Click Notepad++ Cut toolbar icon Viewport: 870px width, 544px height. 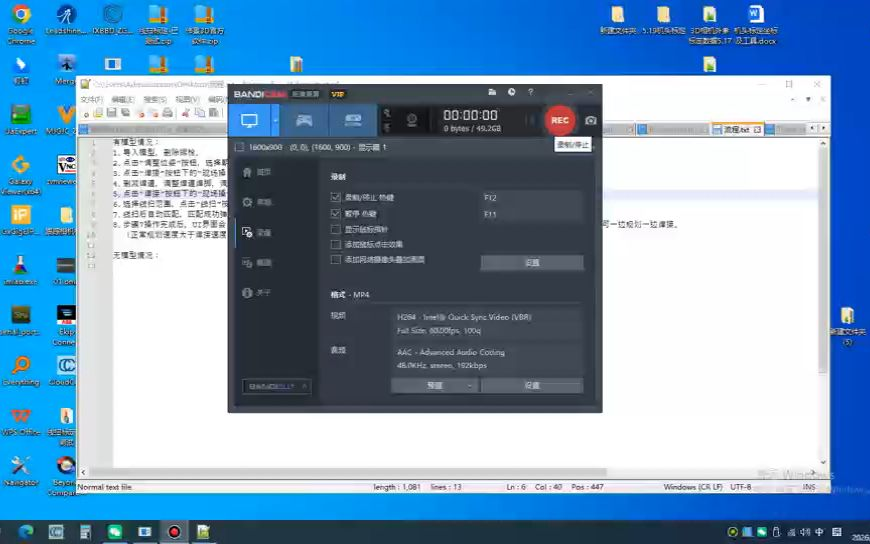pyautogui.click(x=185, y=113)
